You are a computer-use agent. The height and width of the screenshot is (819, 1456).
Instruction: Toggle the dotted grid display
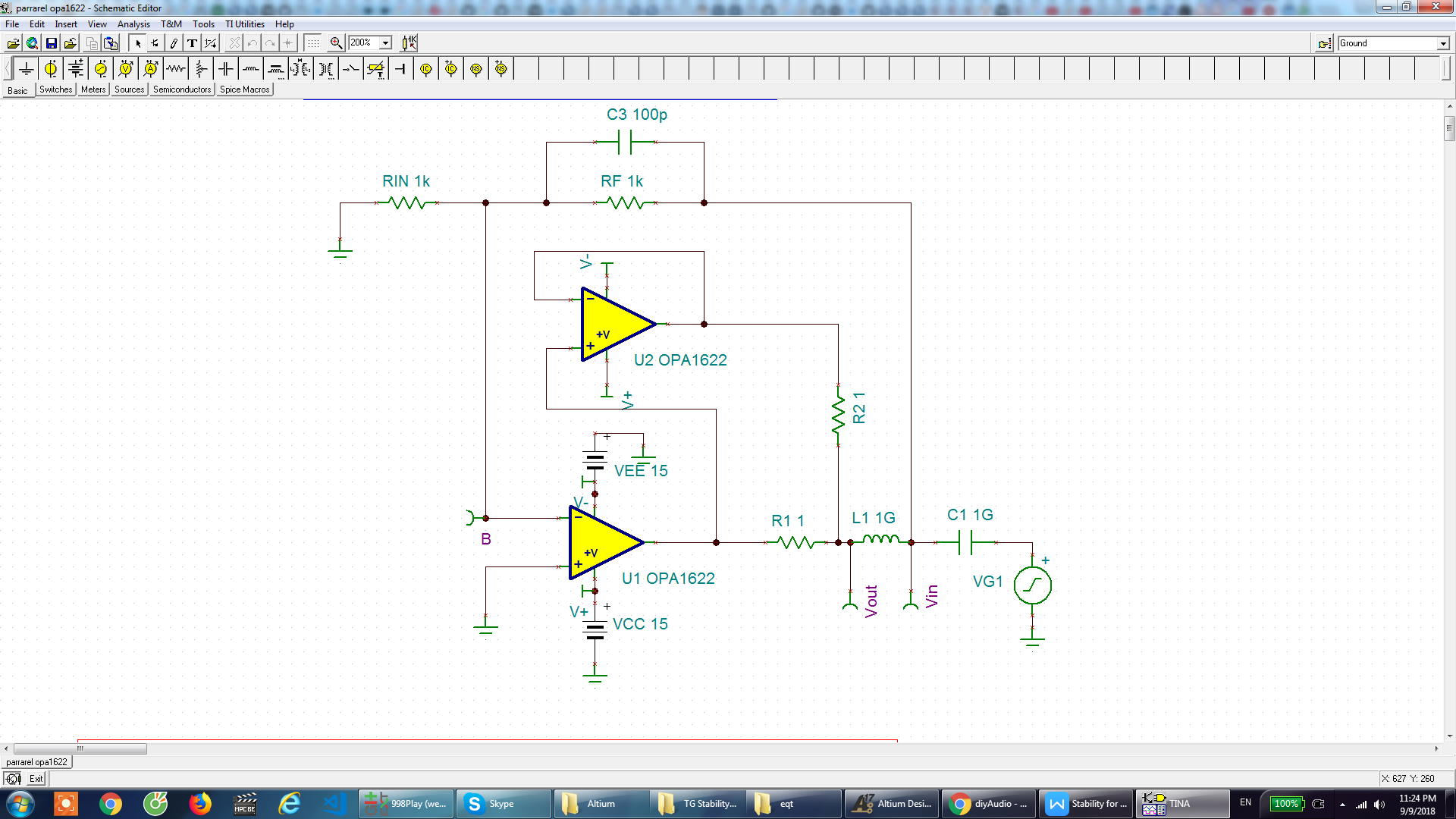[x=312, y=43]
